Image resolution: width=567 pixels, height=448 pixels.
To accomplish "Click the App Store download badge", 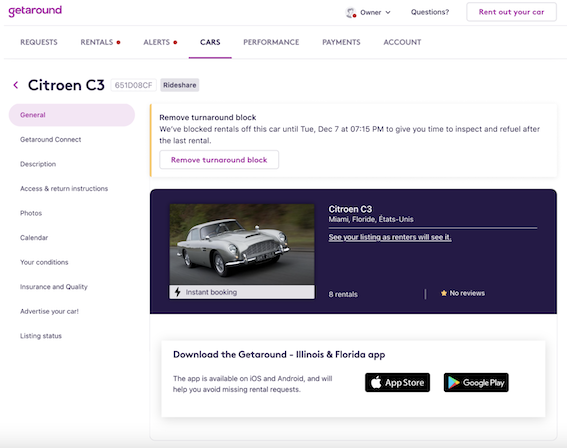I will [397, 383].
